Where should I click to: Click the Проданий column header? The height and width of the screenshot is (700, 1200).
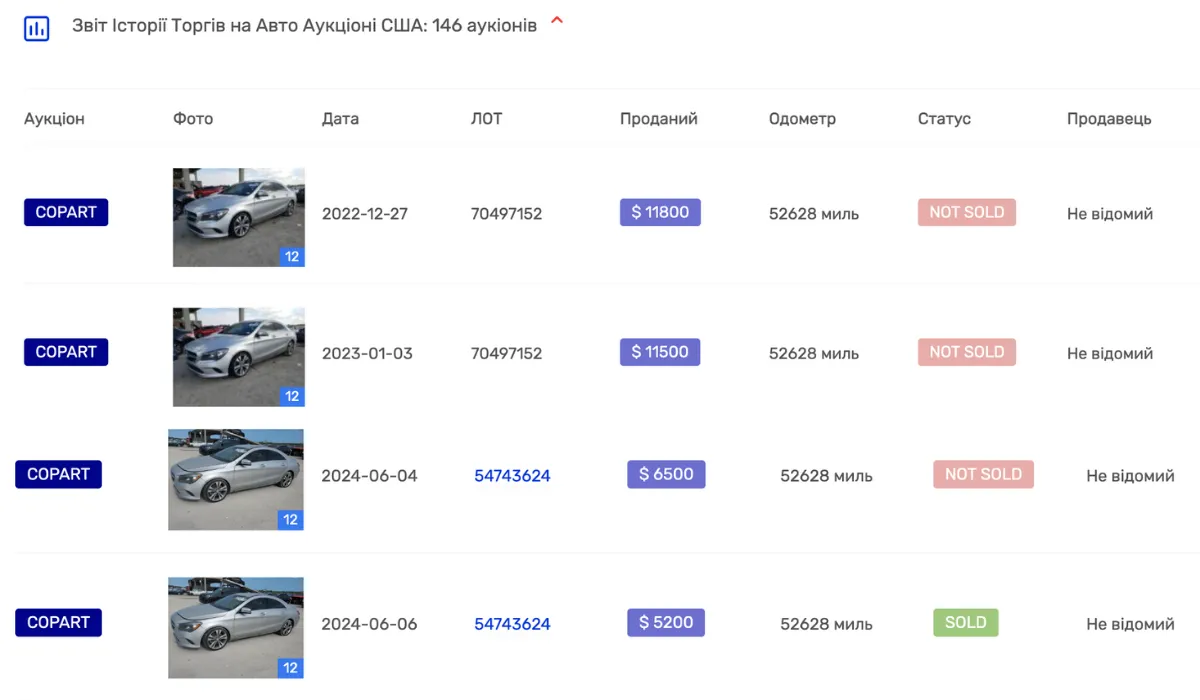(x=658, y=119)
